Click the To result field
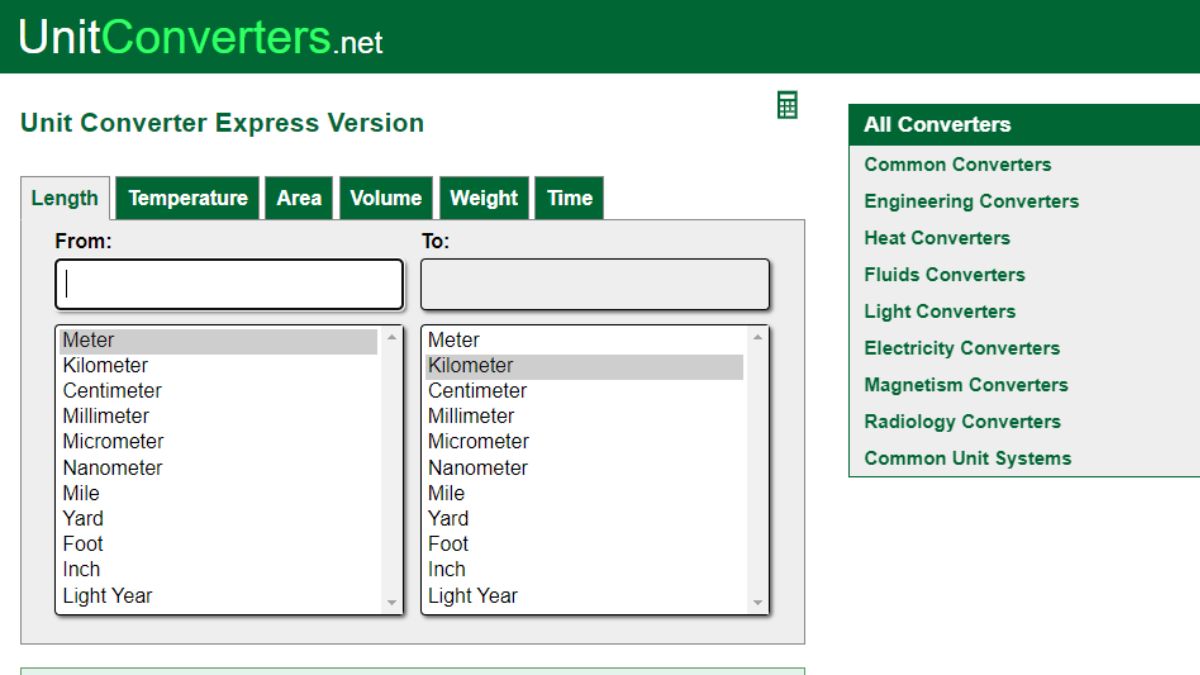Screen dimensions: 1200x675 tap(595, 285)
